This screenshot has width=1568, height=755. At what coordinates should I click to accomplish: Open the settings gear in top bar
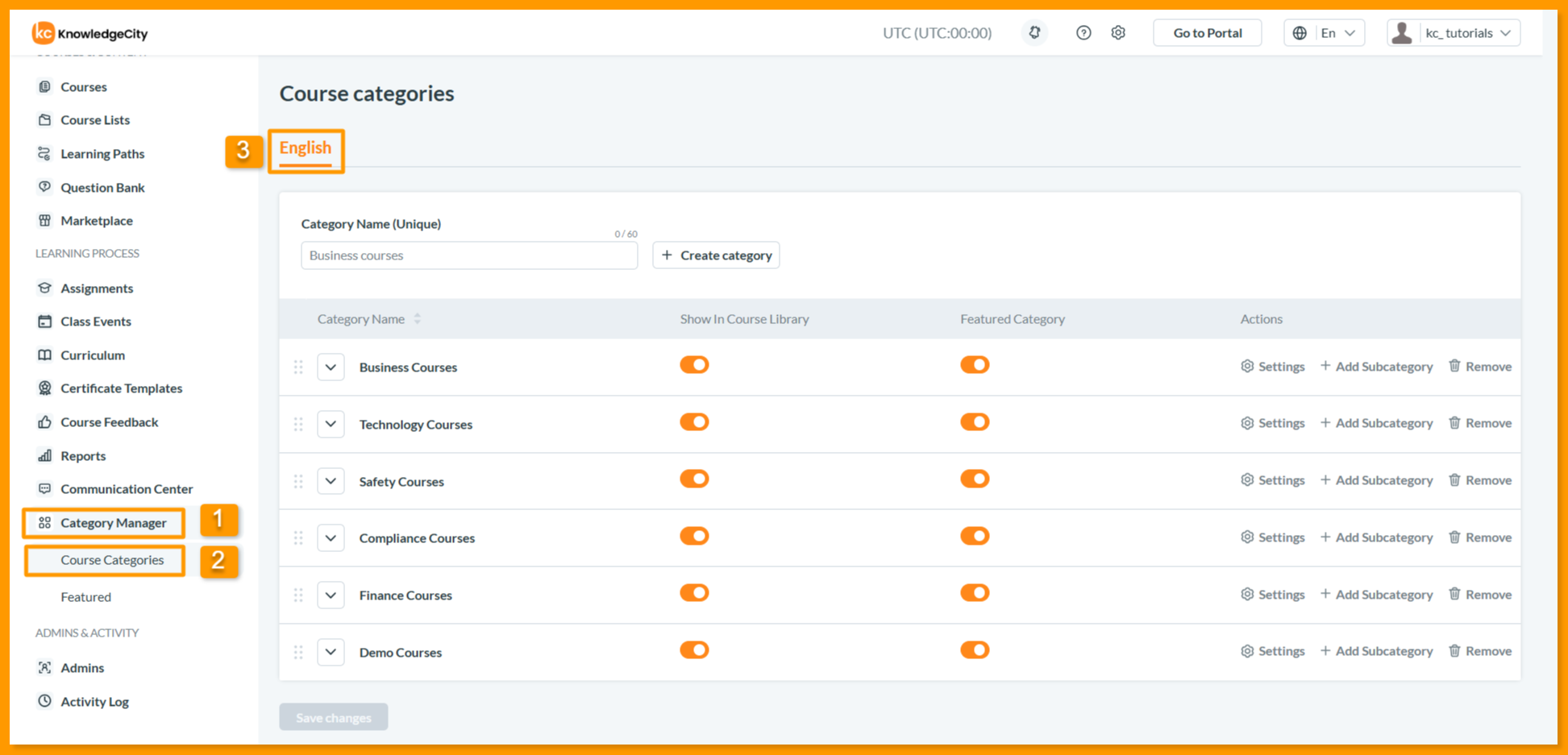pos(1118,33)
